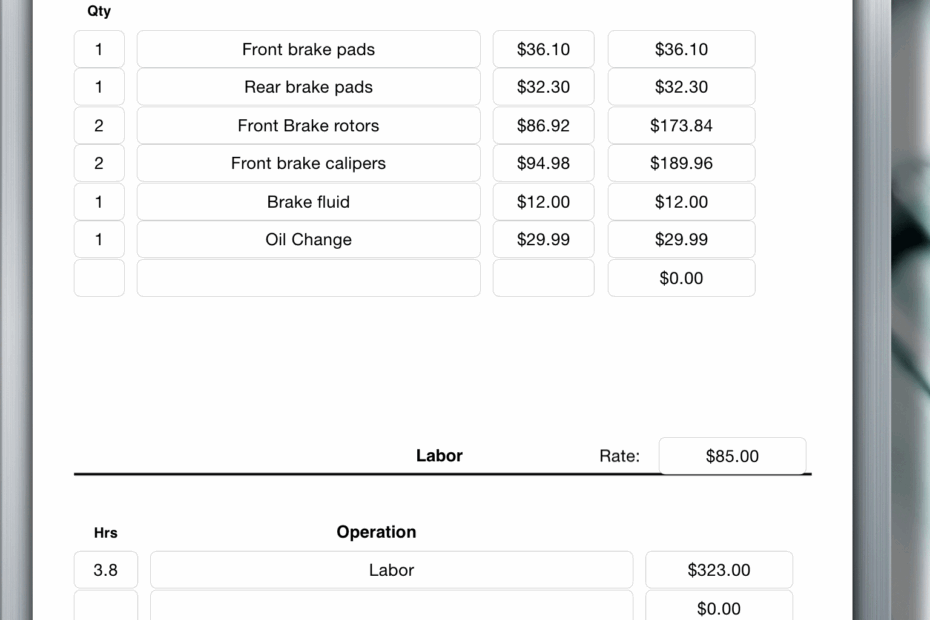Click the $323.00 labor total field
This screenshot has width=930, height=620.
[719, 569]
